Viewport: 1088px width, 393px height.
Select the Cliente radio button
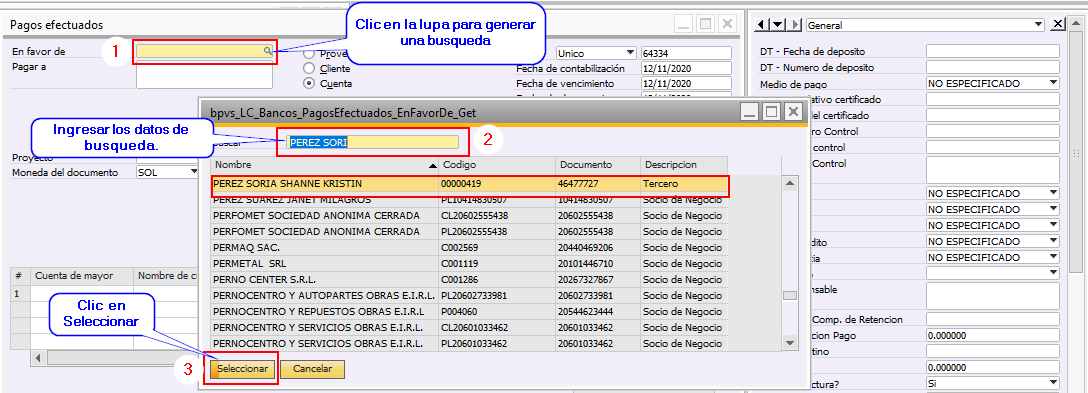pyautogui.click(x=309, y=68)
